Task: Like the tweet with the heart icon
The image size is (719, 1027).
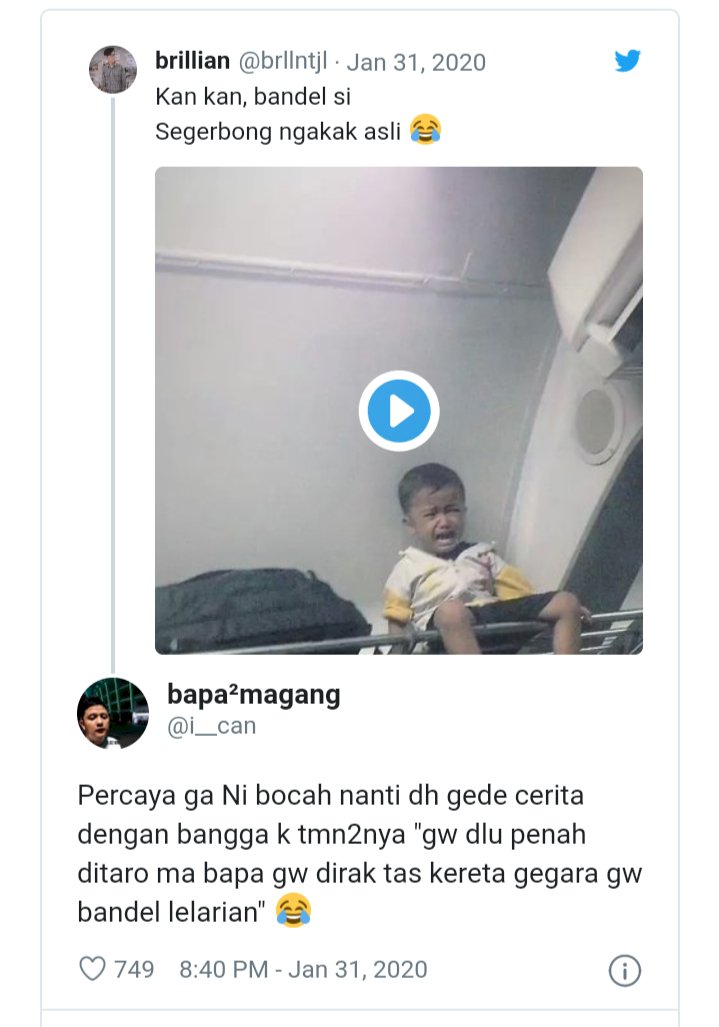Action: [92, 968]
